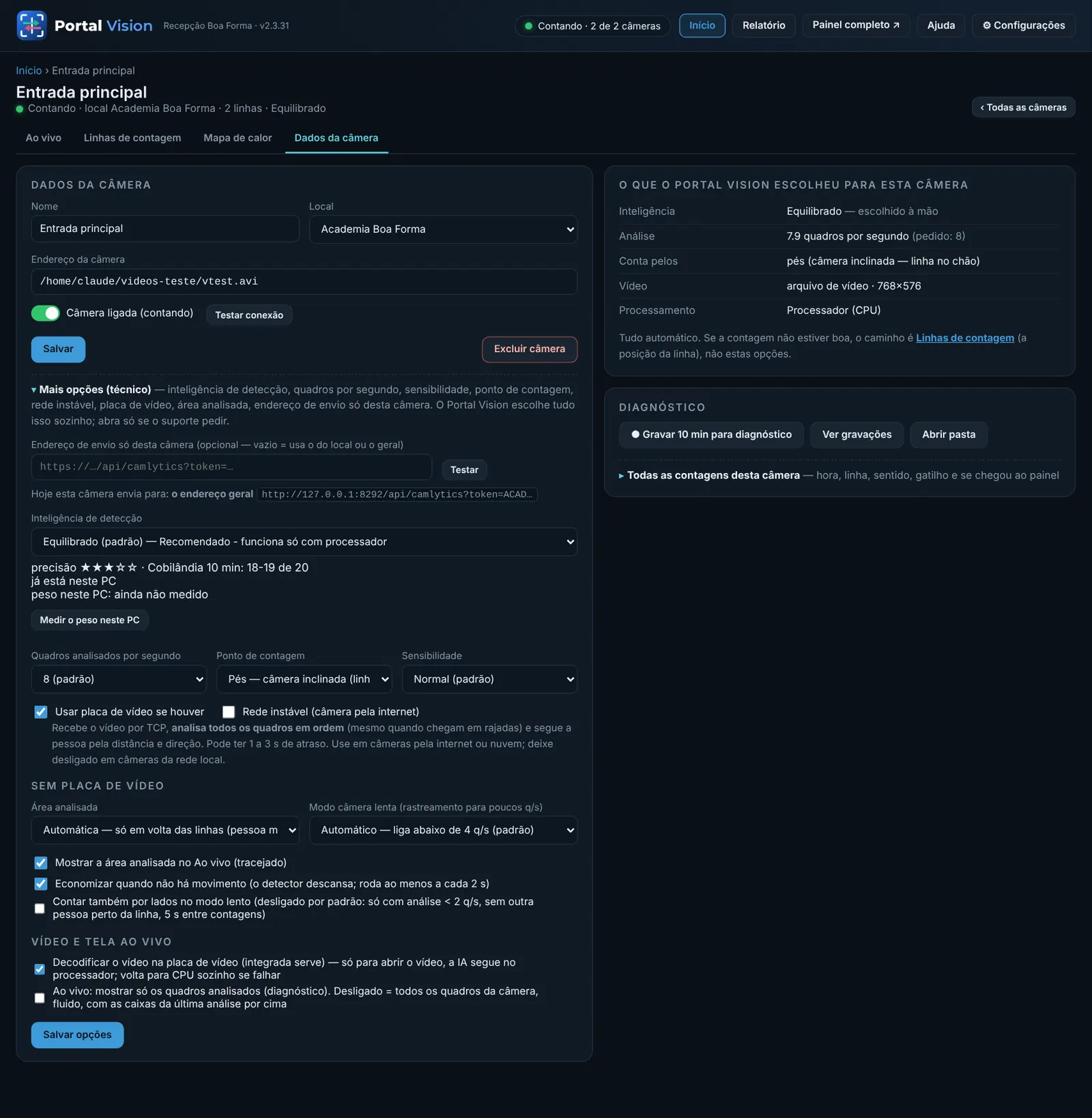1092x1118 pixels.
Task: Open Painel completo external link button
Action: click(856, 25)
